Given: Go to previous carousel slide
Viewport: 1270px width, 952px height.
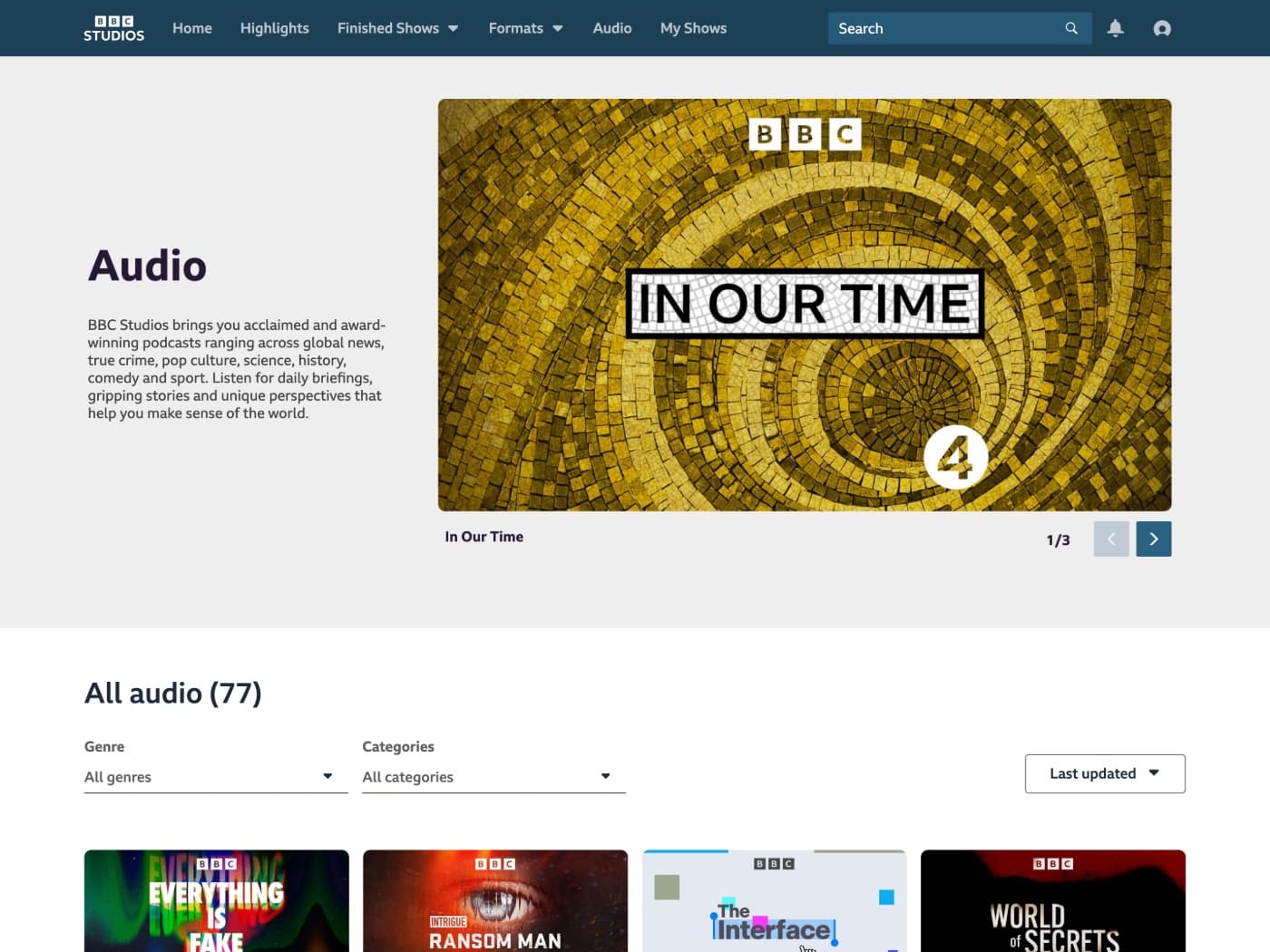Looking at the screenshot, I should coord(1111,539).
